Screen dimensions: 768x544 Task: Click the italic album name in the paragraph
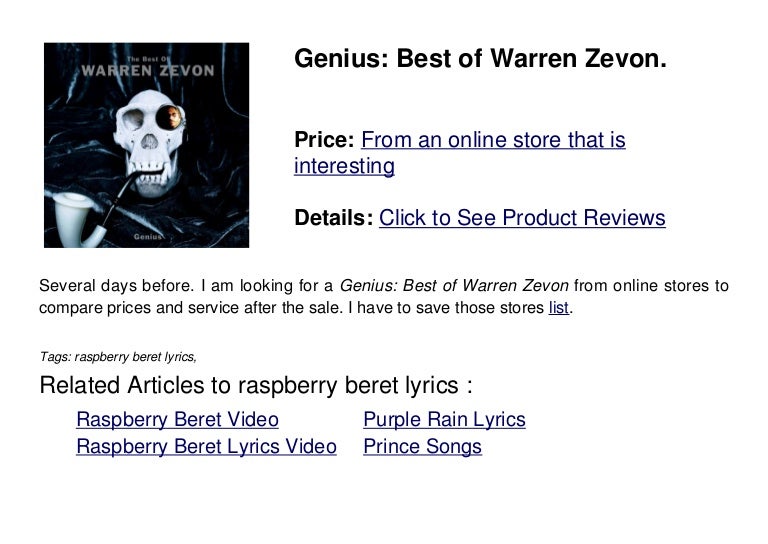[x=454, y=286]
